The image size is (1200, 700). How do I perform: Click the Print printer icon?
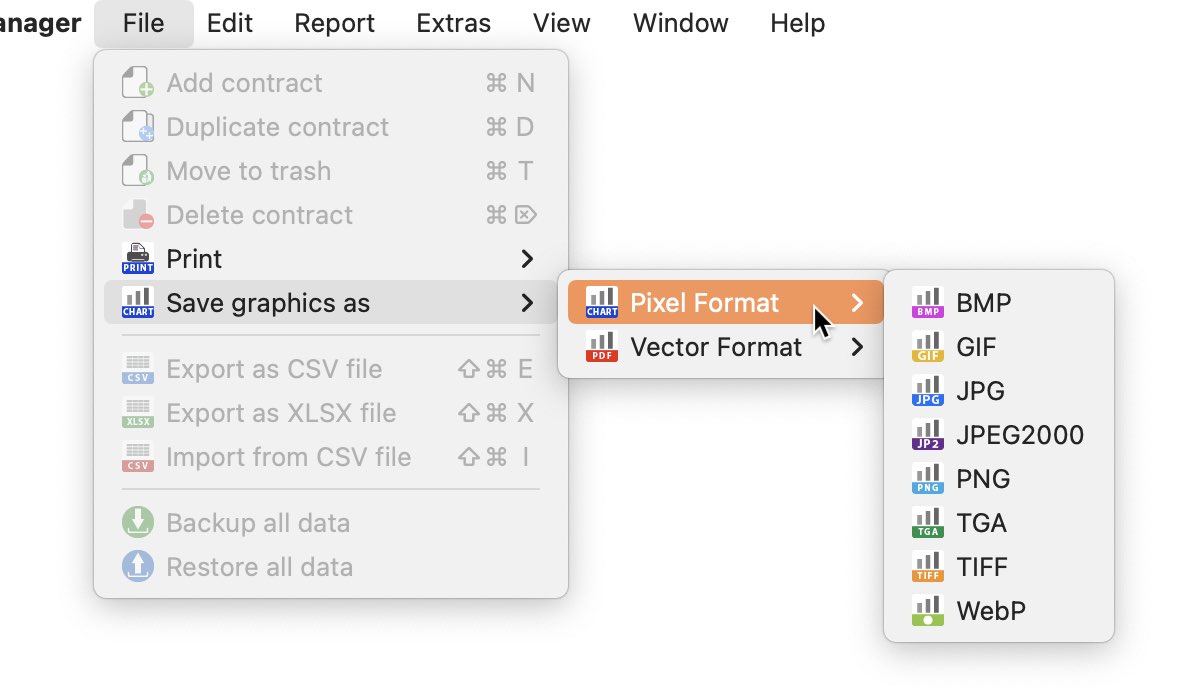coord(138,259)
